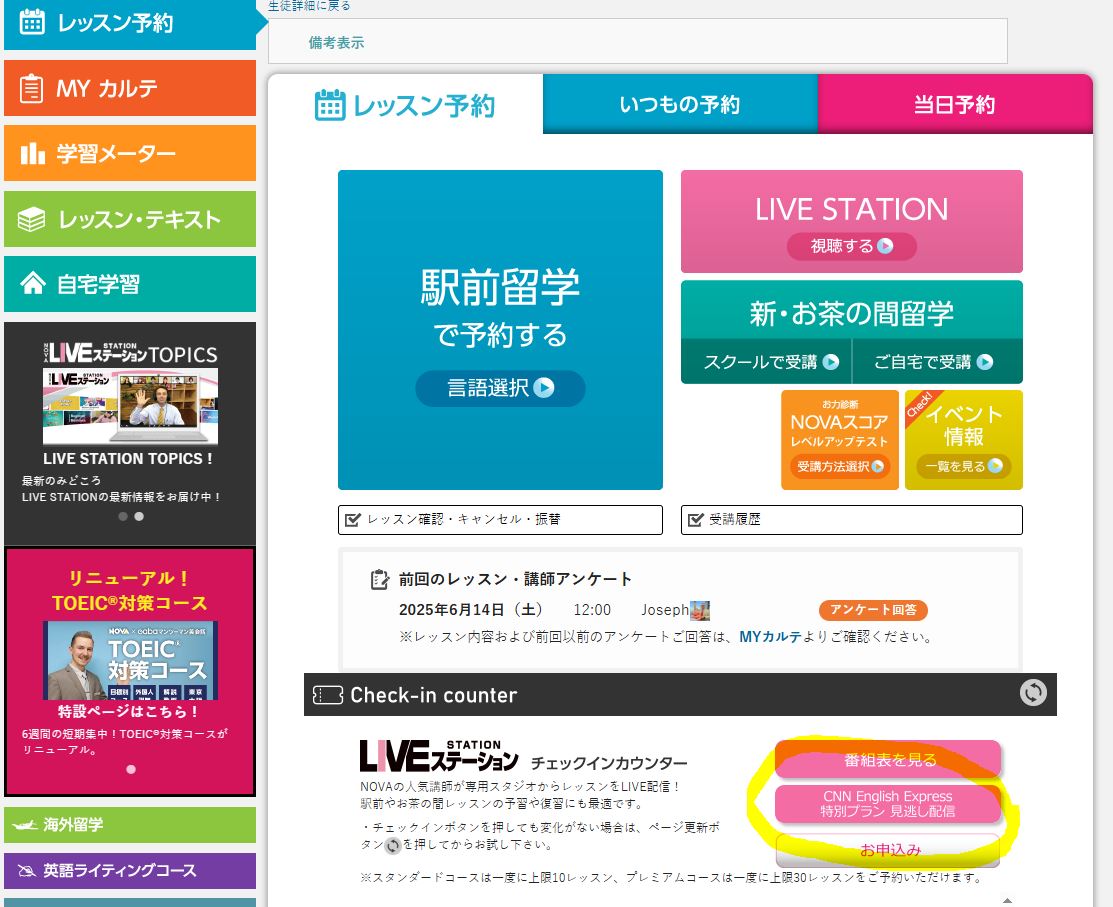
Task: Click the 自宅学習 house icon
Action: click(32, 285)
